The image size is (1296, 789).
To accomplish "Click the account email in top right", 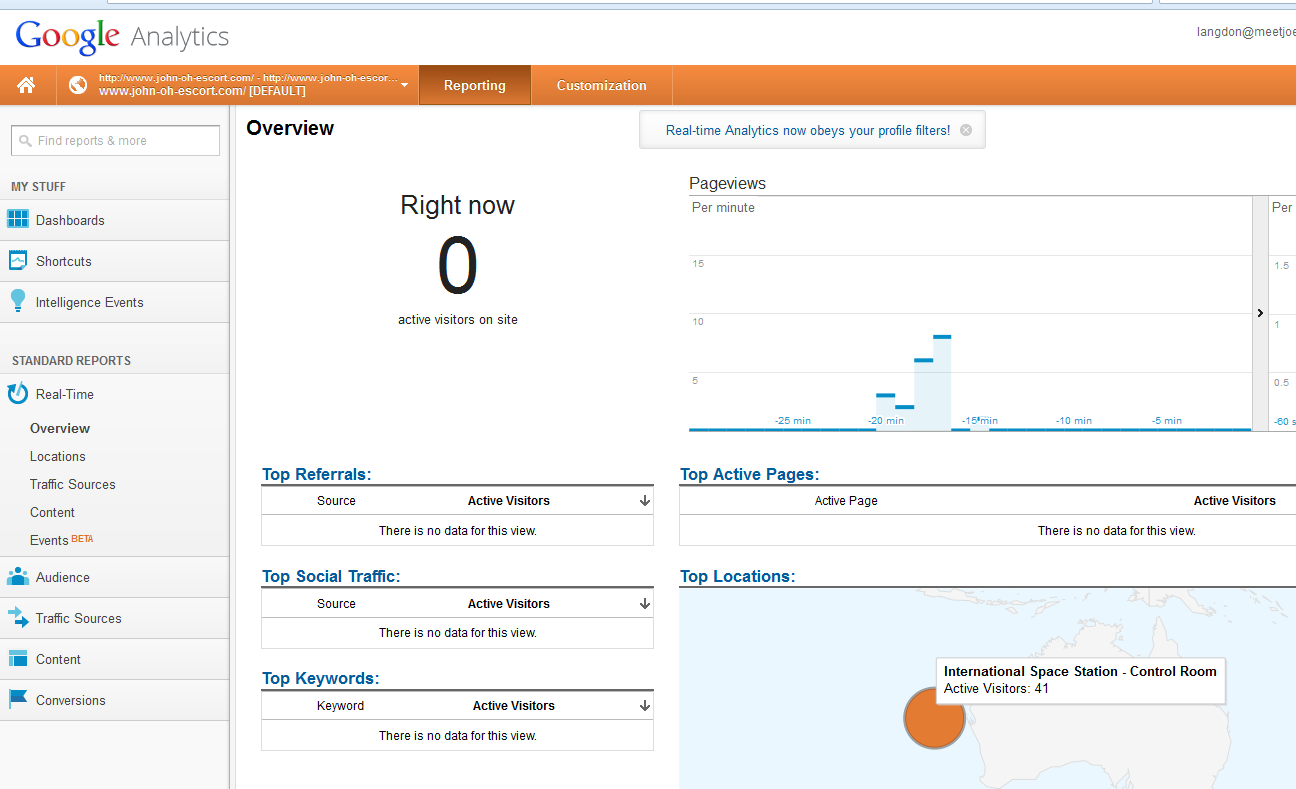I will tap(1246, 31).
